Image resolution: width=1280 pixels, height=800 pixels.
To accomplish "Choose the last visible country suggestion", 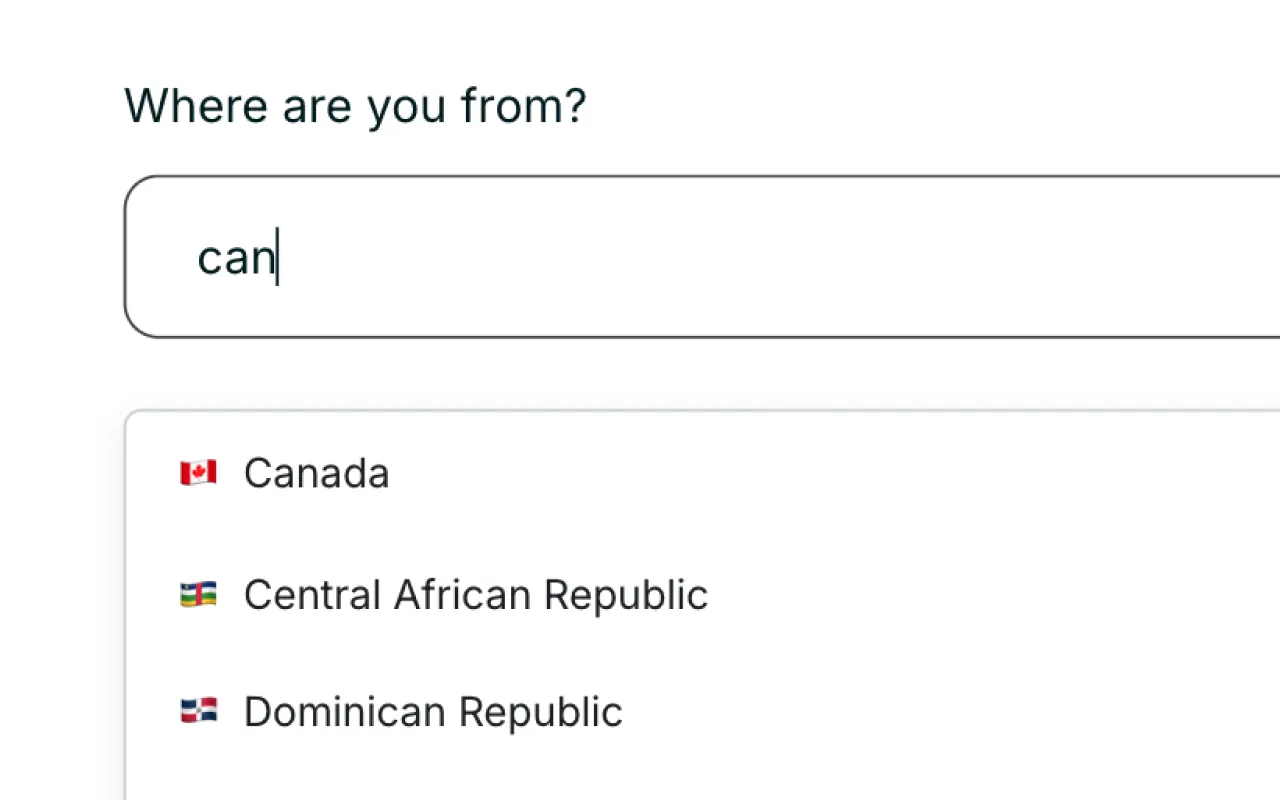I will point(433,711).
